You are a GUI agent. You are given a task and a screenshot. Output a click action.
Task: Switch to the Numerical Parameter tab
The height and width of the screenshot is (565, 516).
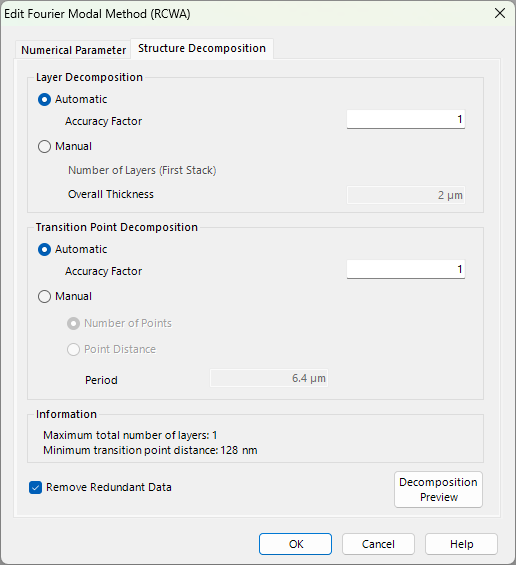pos(73,50)
